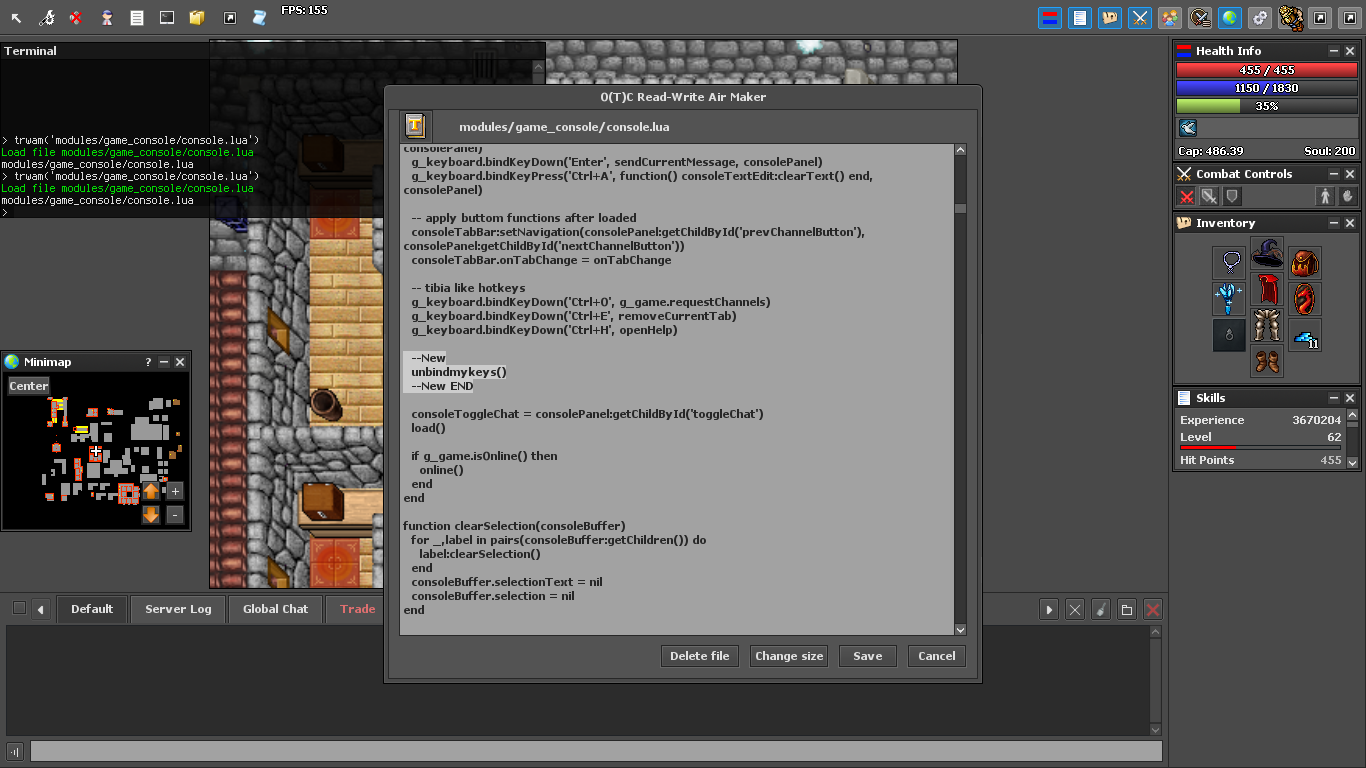This screenshot has width=1366, height=768.
Task: Click the leg armor inventory slot
Action: click(1267, 326)
